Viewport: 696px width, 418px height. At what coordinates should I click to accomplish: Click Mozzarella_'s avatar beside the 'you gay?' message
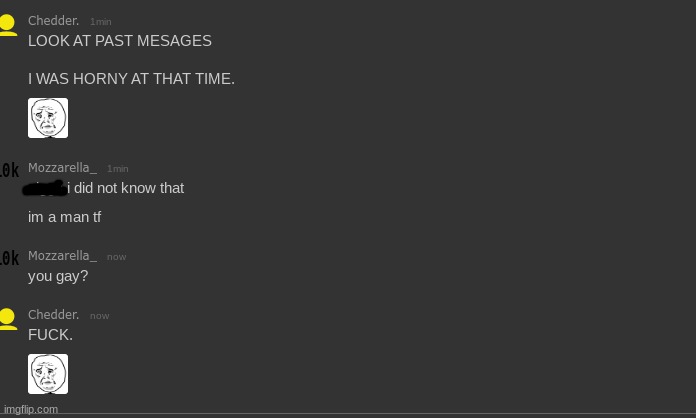tap(9, 260)
